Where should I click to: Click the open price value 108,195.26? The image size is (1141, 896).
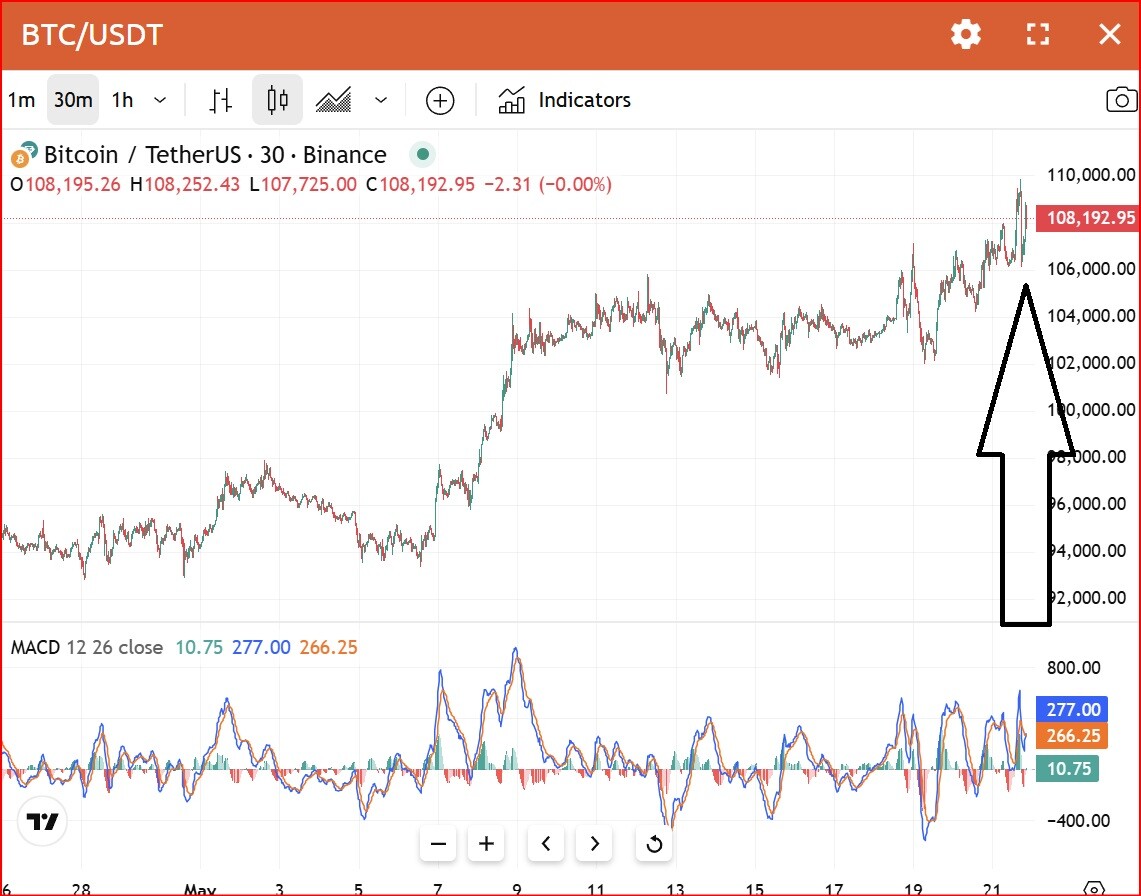point(73,184)
